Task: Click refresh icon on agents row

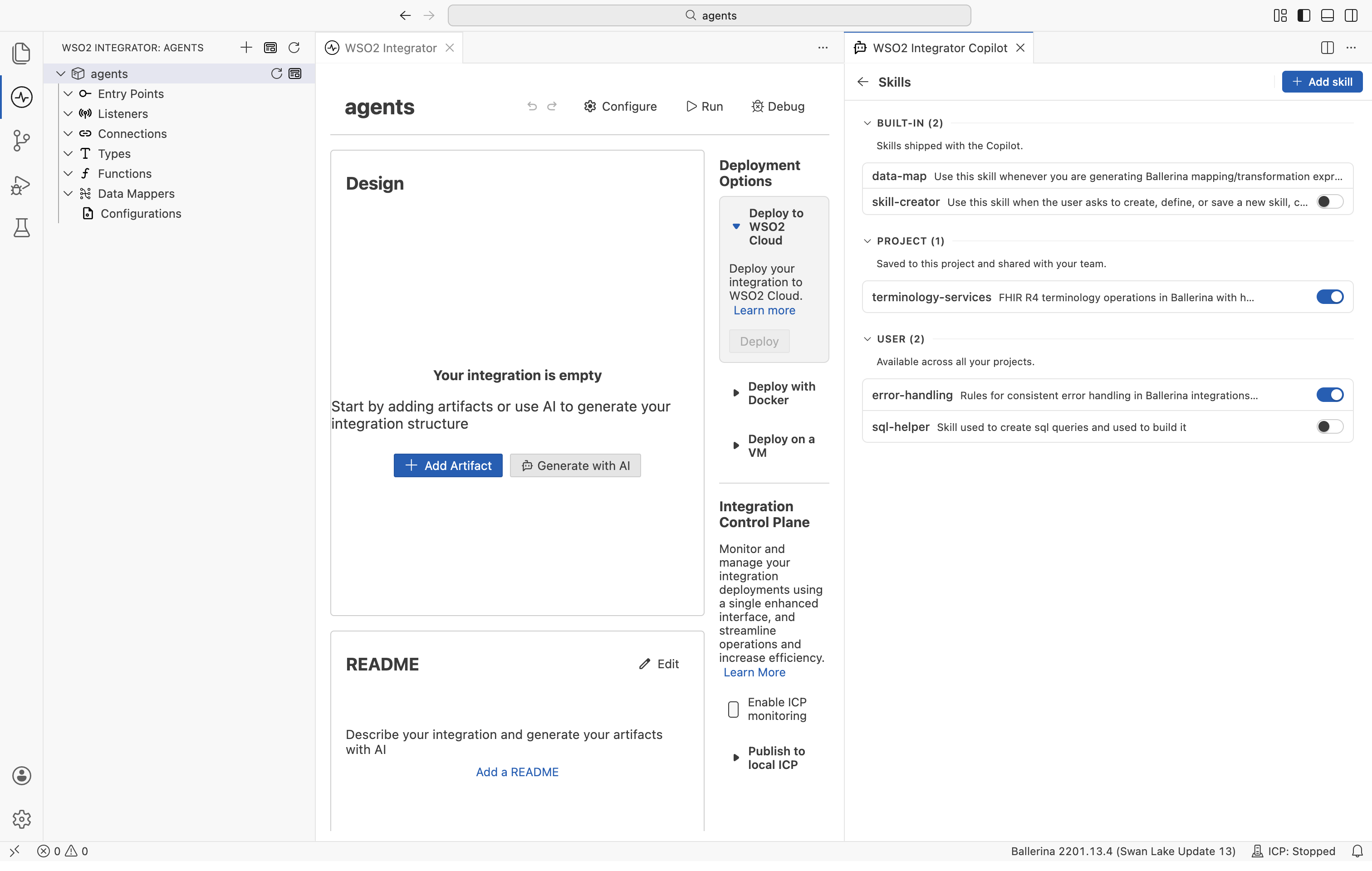Action: point(276,73)
